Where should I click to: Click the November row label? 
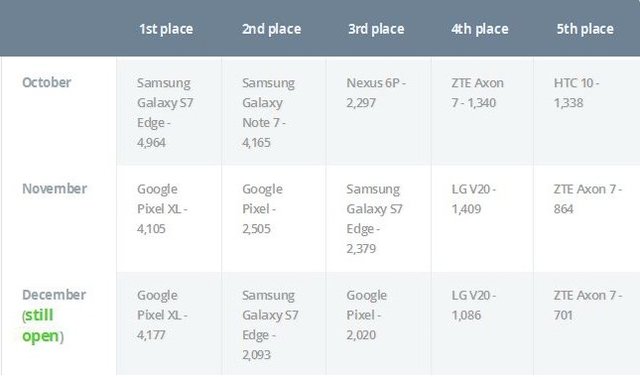[x=54, y=188]
